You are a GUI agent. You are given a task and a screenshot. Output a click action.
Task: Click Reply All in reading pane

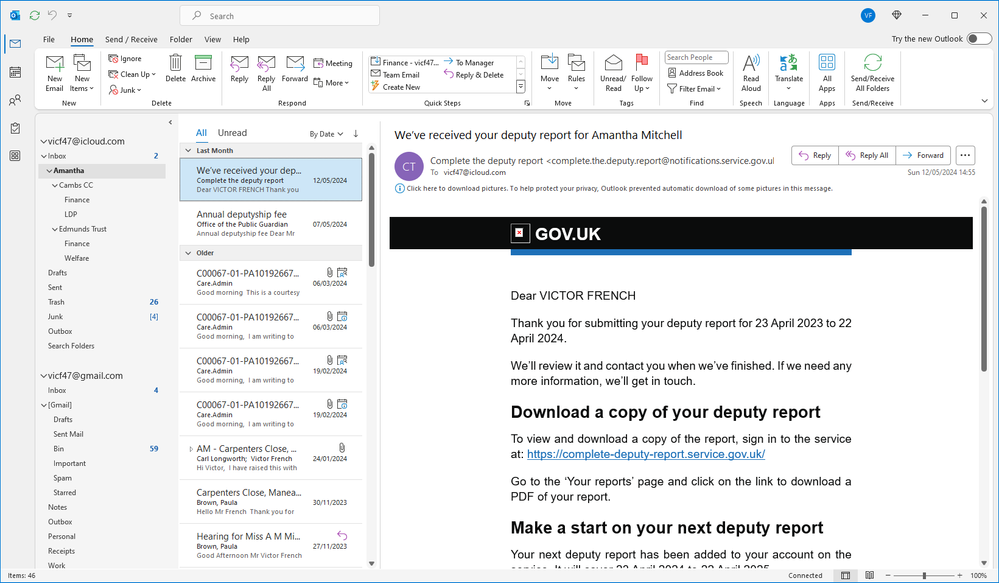click(867, 155)
